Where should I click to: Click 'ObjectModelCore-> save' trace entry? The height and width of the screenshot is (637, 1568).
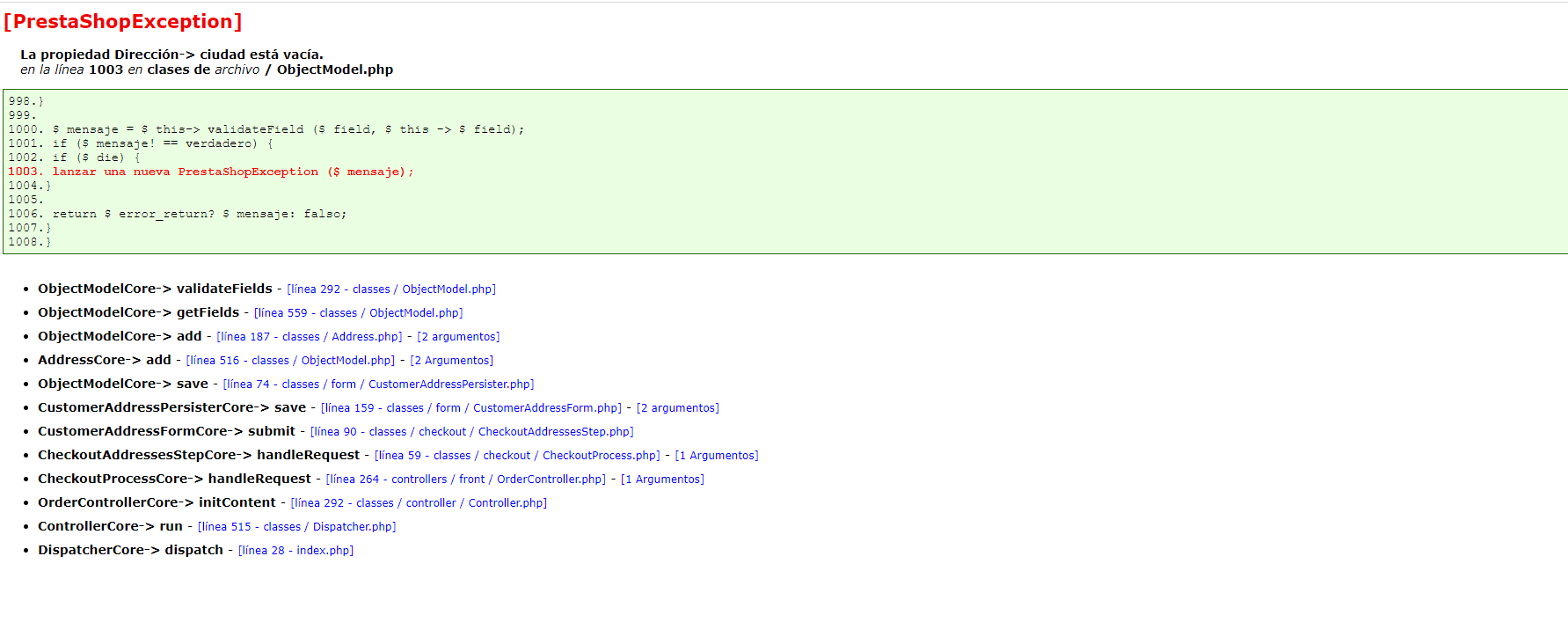pyautogui.click(x=123, y=384)
